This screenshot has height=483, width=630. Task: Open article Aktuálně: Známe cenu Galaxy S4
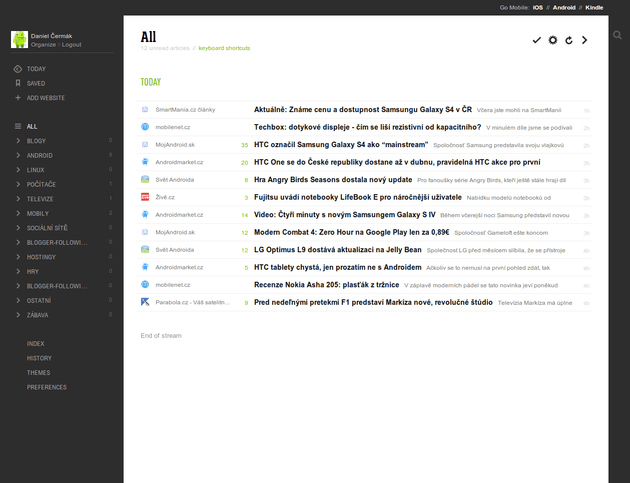[x=363, y=109]
